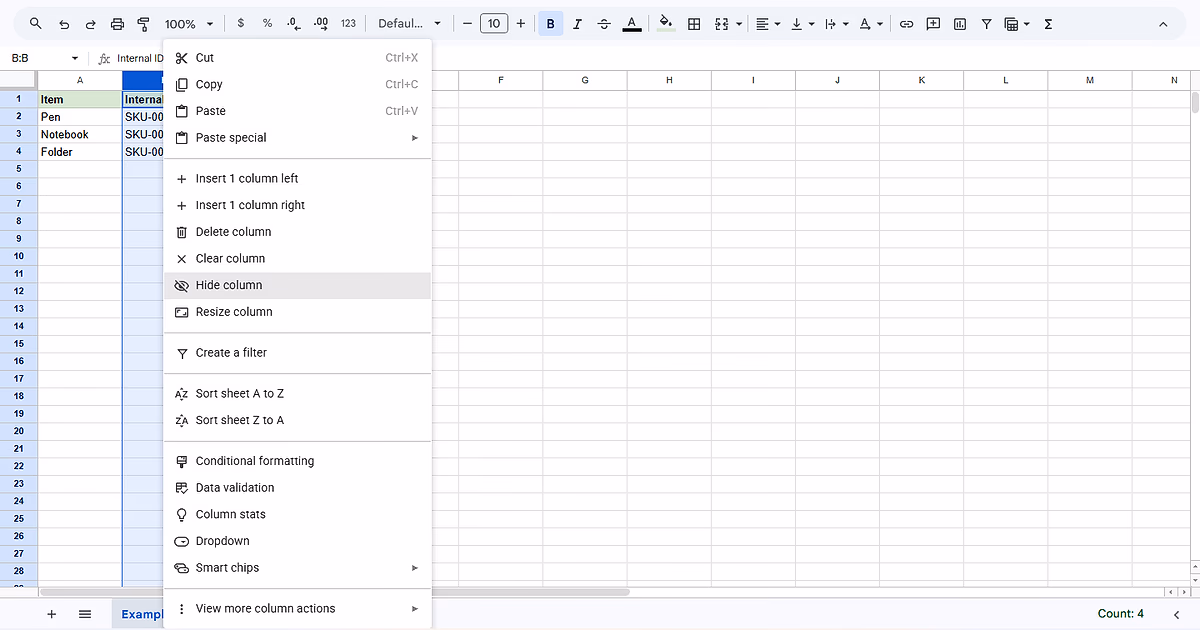
Task: Click the toolbar filter funnel icon
Action: click(x=987, y=24)
